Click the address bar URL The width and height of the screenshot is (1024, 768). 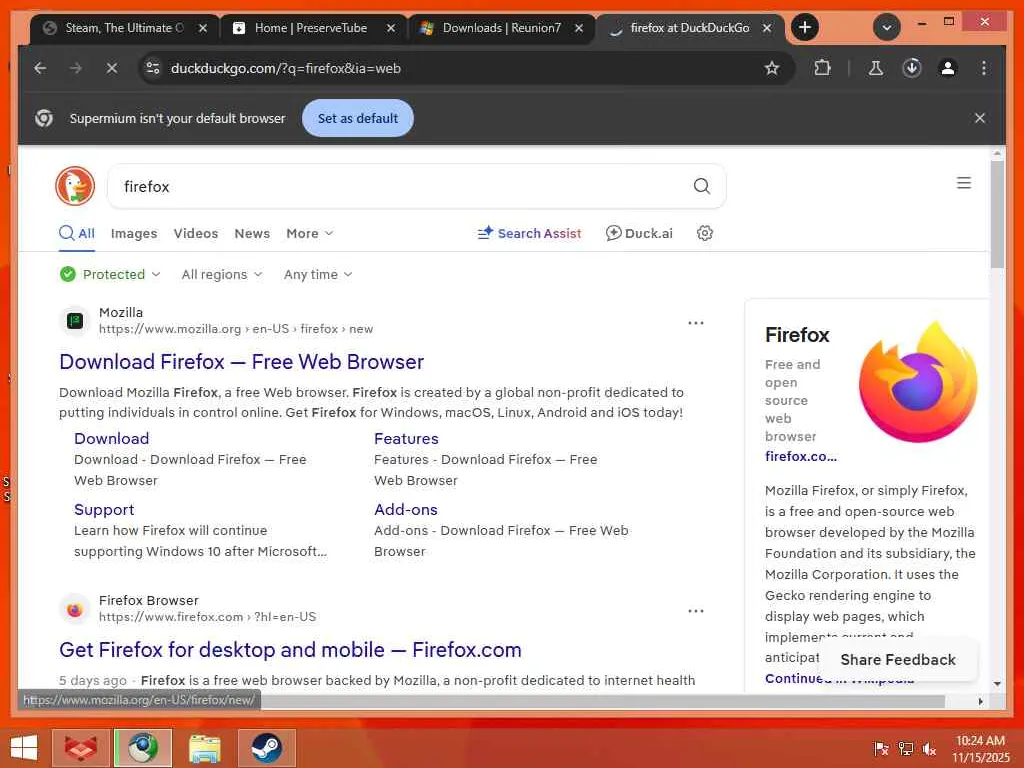coord(285,68)
